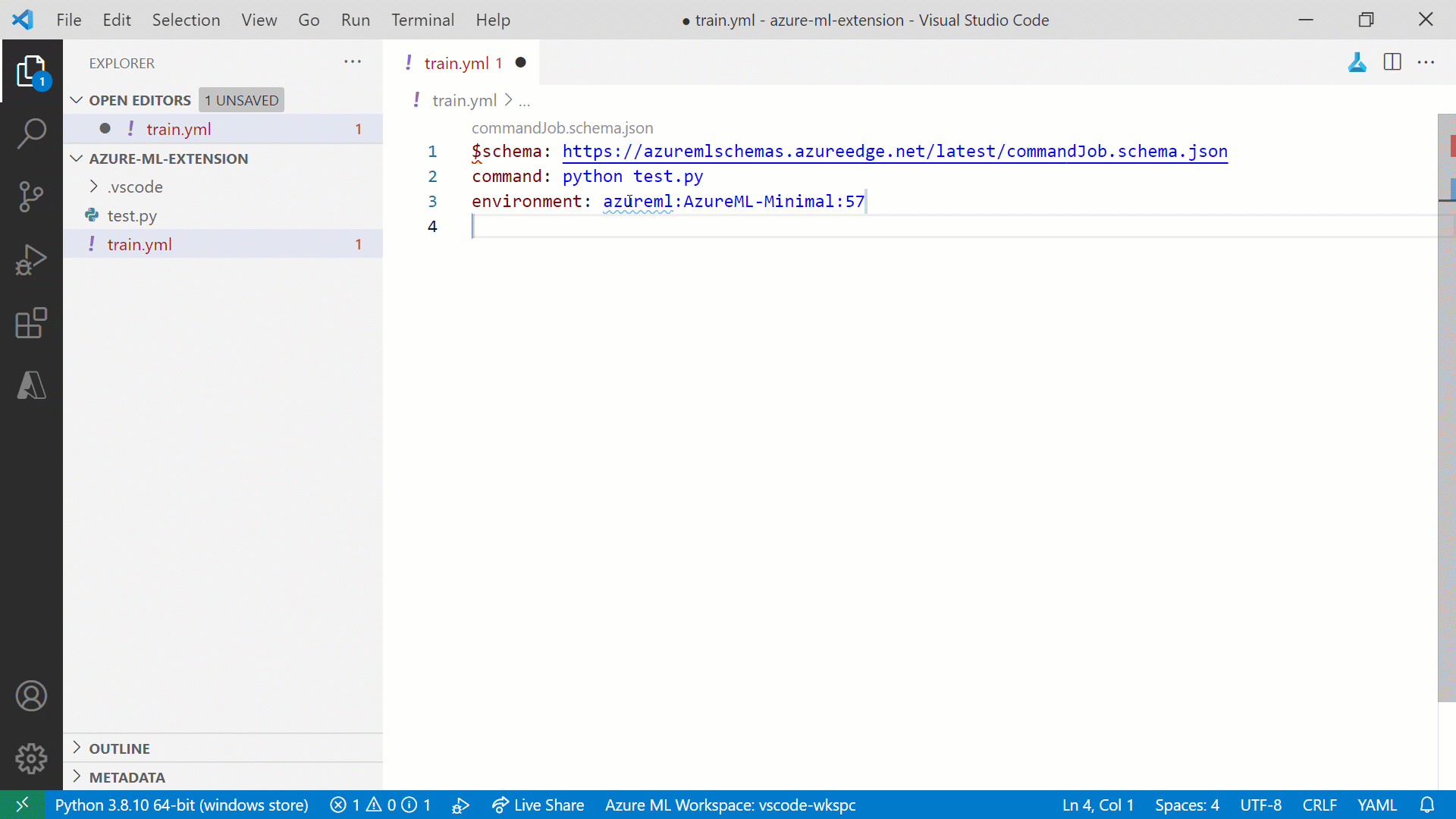Expand the METADATA section in sidebar
The width and height of the screenshot is (1456, 819).
point(127,776)
